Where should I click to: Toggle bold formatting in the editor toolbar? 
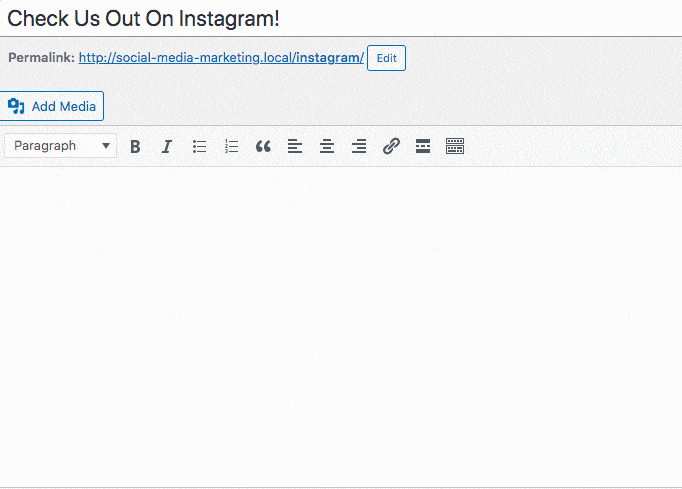point(135,146)
